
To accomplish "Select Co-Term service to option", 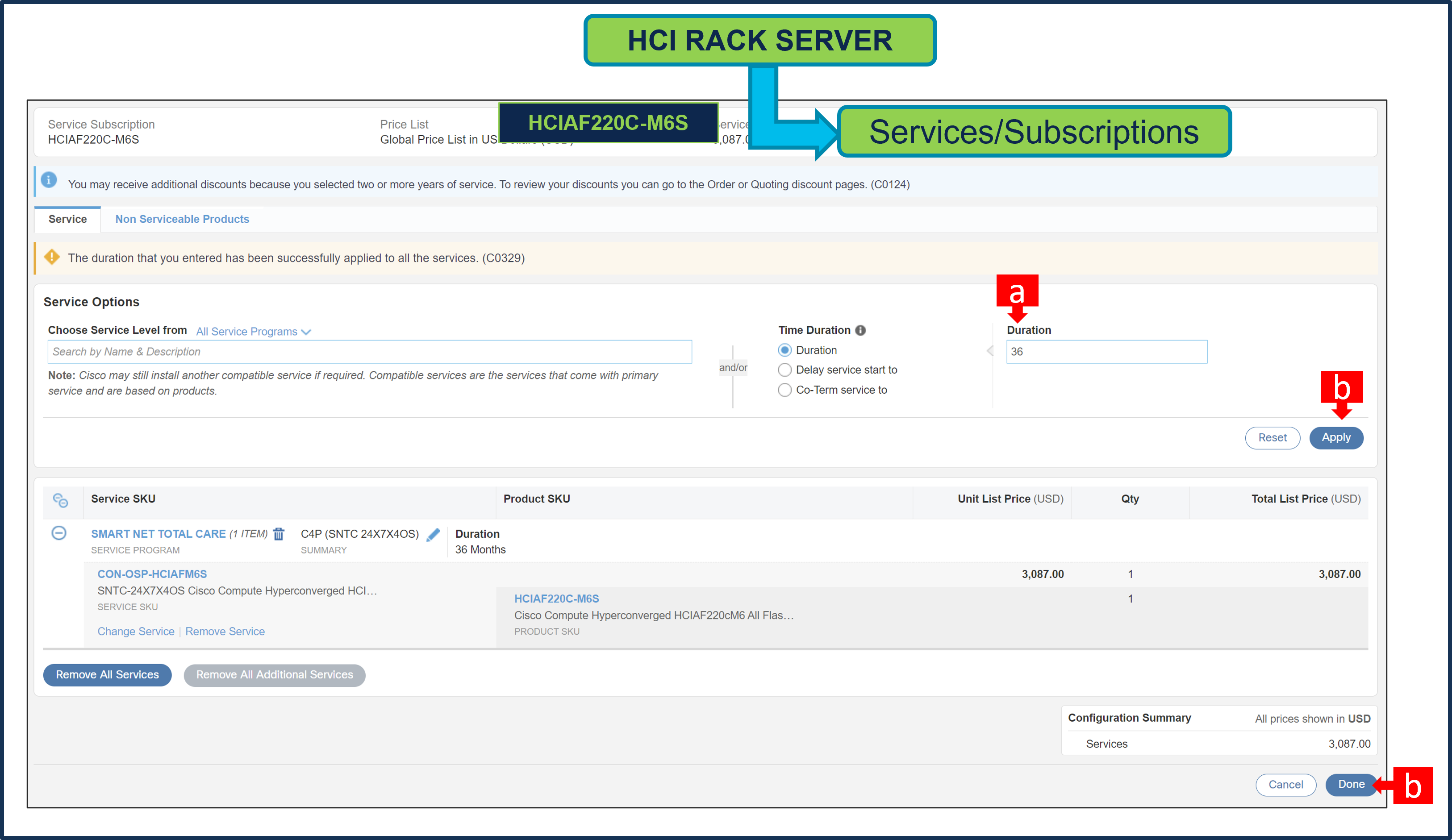I will tap(785, 390).
